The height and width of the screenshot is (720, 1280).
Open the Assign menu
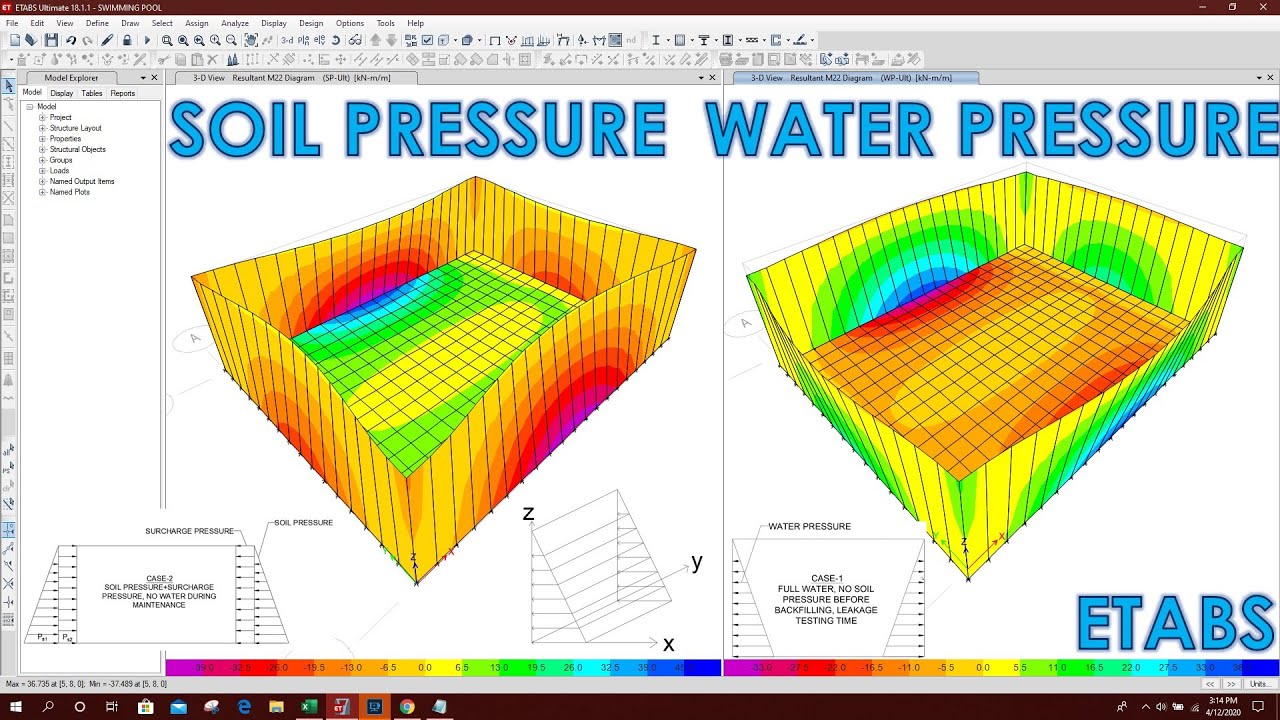click(x=197, y=23)
